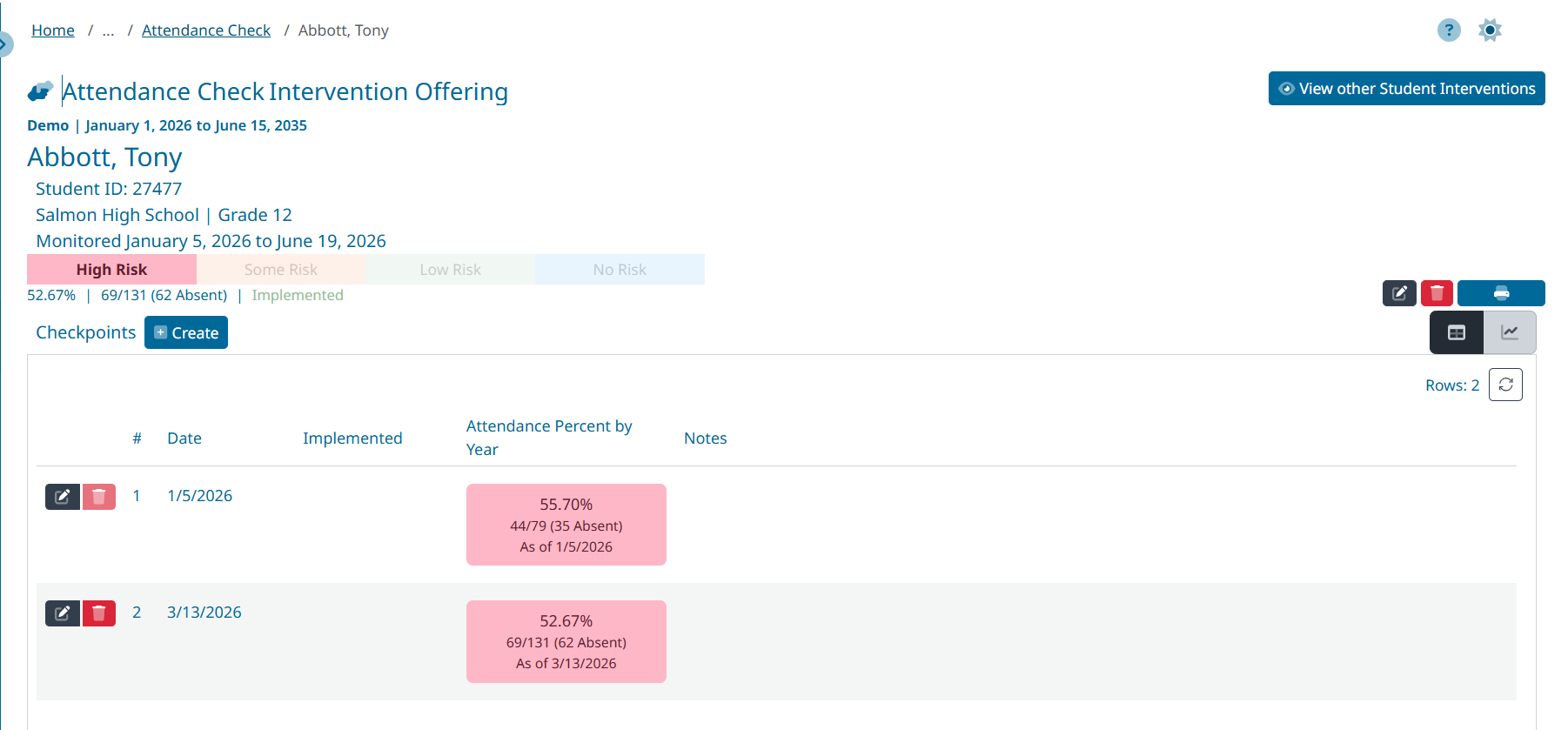
Task: Navigate to Attendance Check breadcrumb
Action: [206, 30]
